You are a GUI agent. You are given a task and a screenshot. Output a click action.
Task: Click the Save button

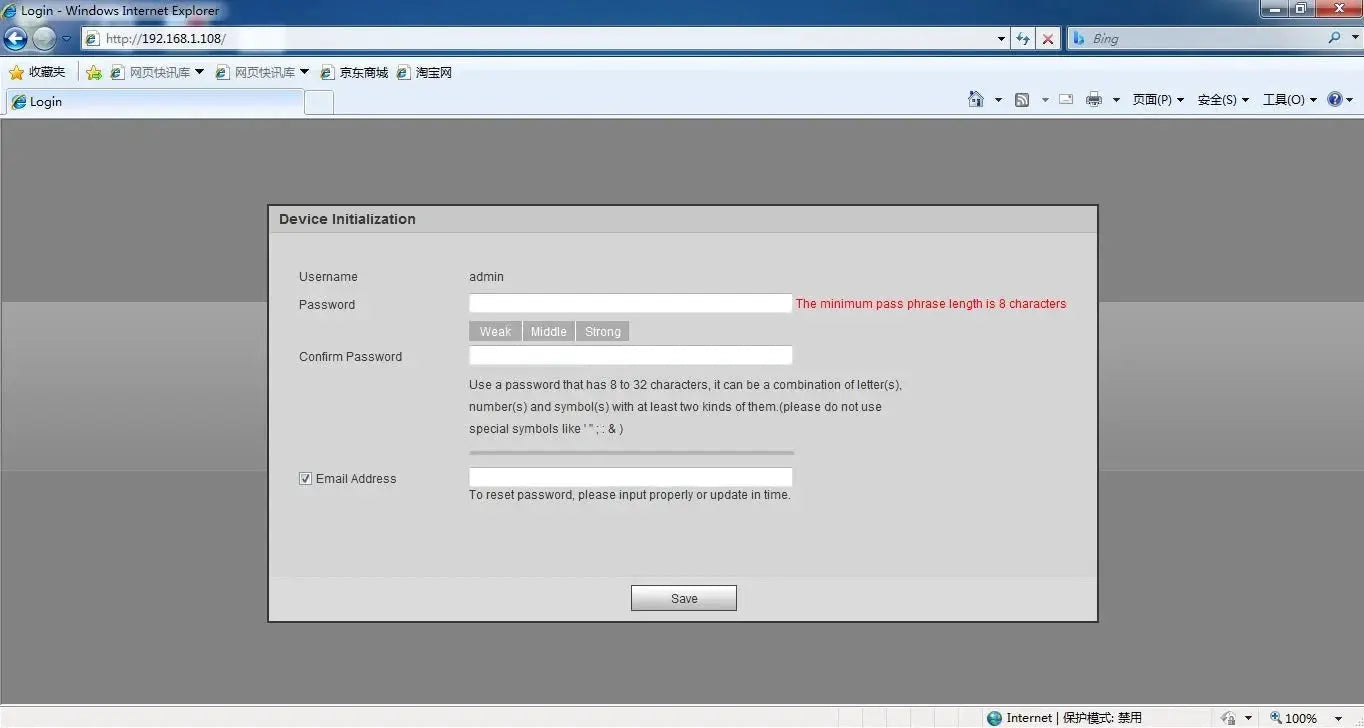(684, 598)
